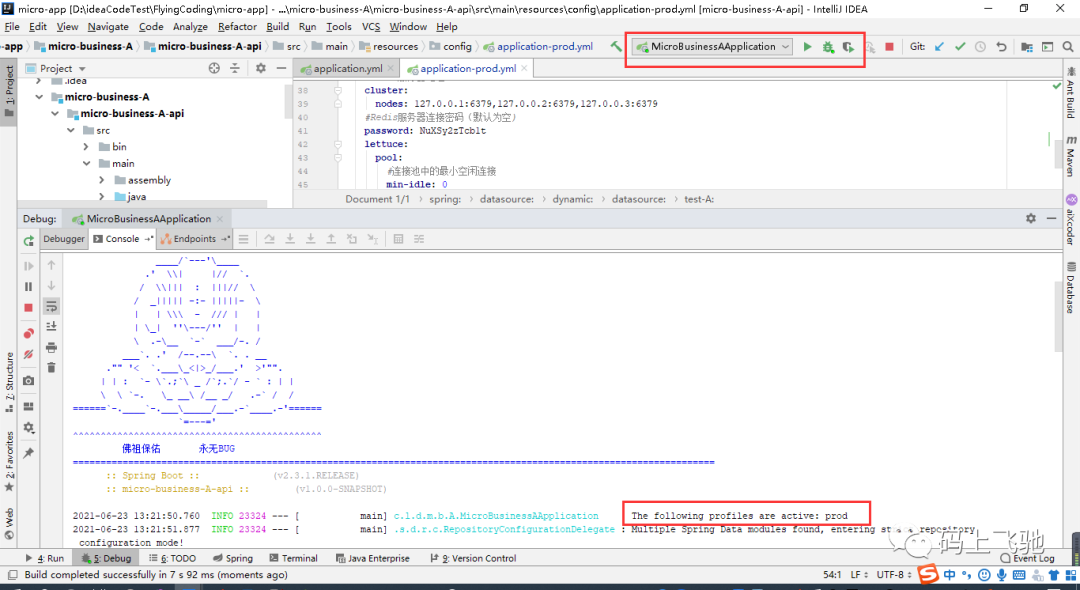The width and height of the screenshot is (1080, 590).
Task: Switch to the Debugger tab
Action: tap(64, 239)
